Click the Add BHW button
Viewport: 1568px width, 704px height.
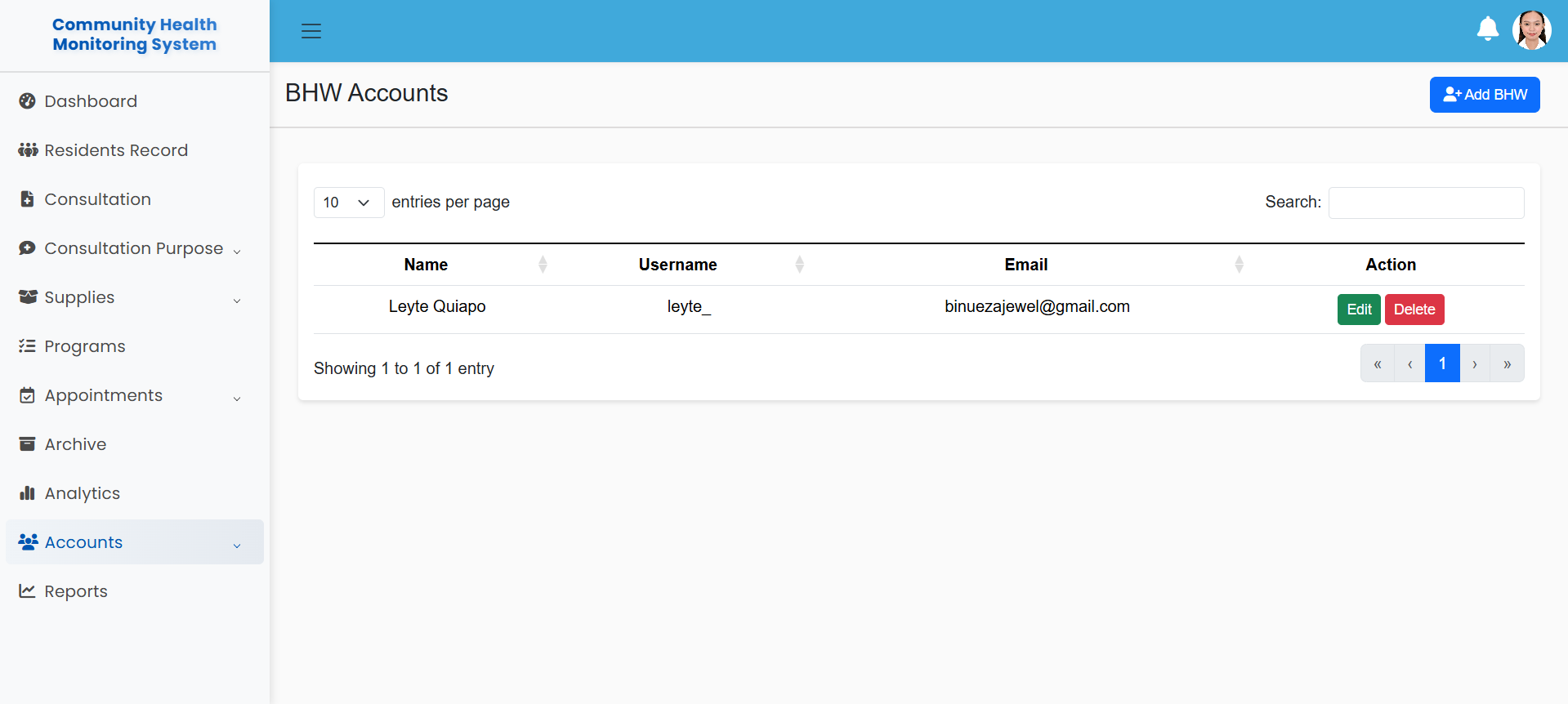1485,95
